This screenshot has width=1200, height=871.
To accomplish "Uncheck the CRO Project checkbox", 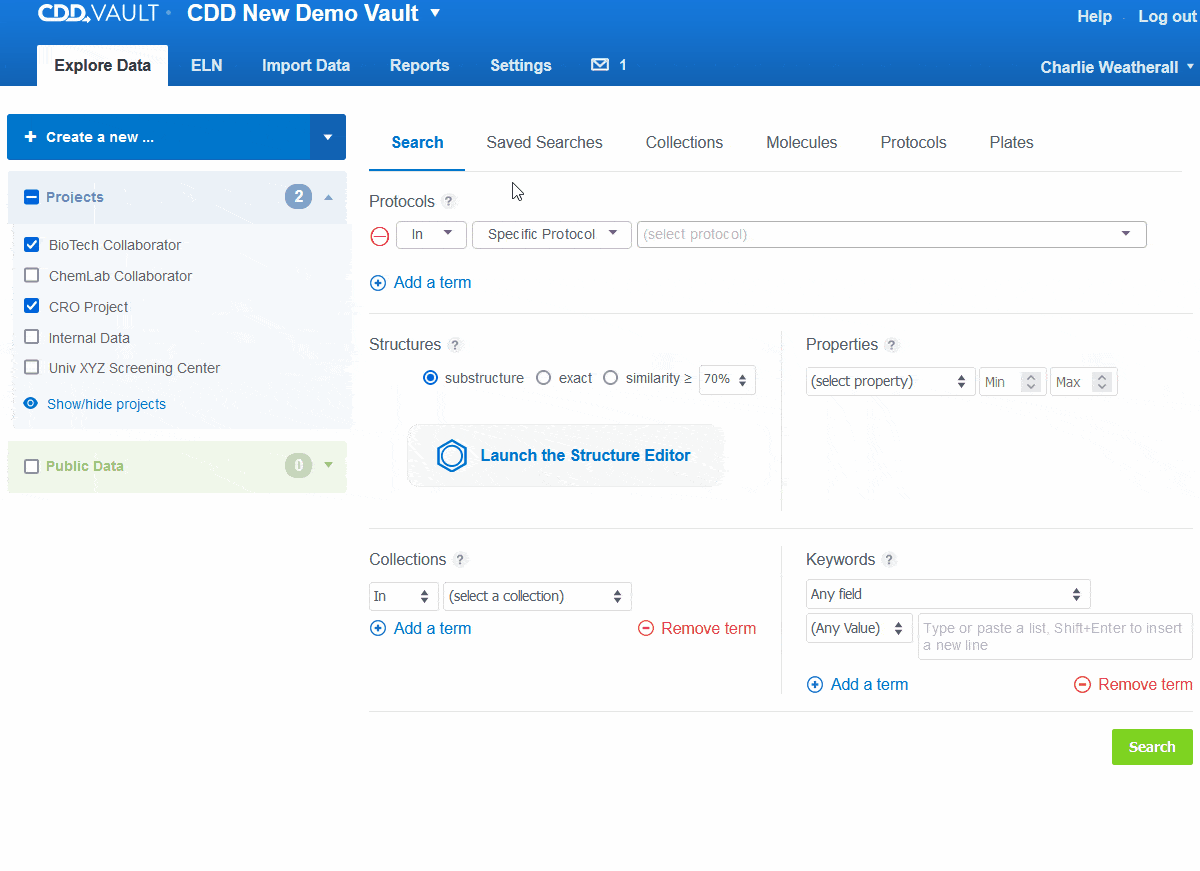I will [x=31, y=307].
